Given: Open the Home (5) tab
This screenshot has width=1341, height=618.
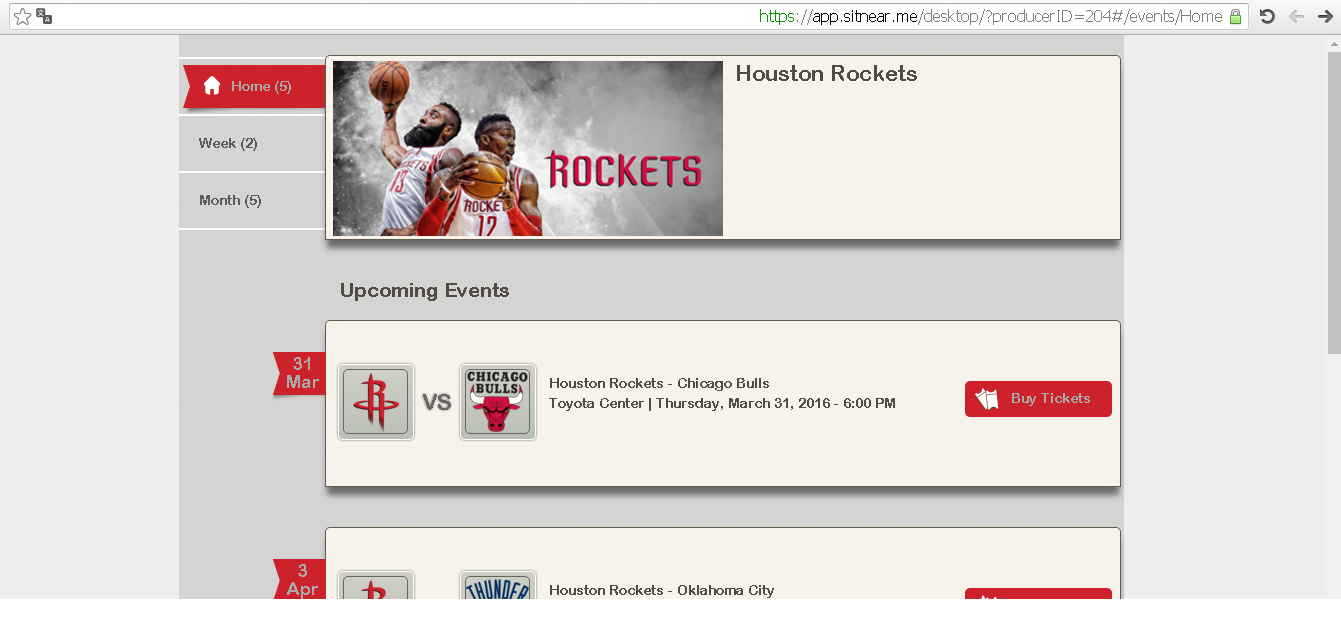Looking at the screenshot, I should tap(254, 86).
